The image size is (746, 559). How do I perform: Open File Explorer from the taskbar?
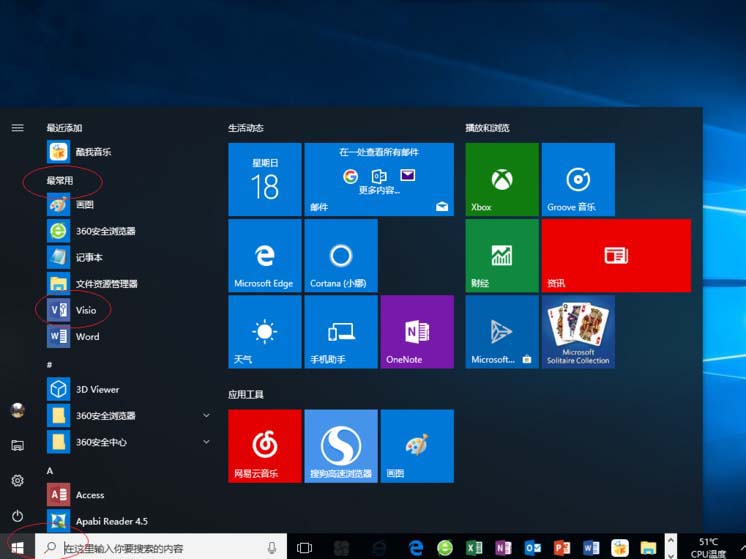[x=648, y=548]
